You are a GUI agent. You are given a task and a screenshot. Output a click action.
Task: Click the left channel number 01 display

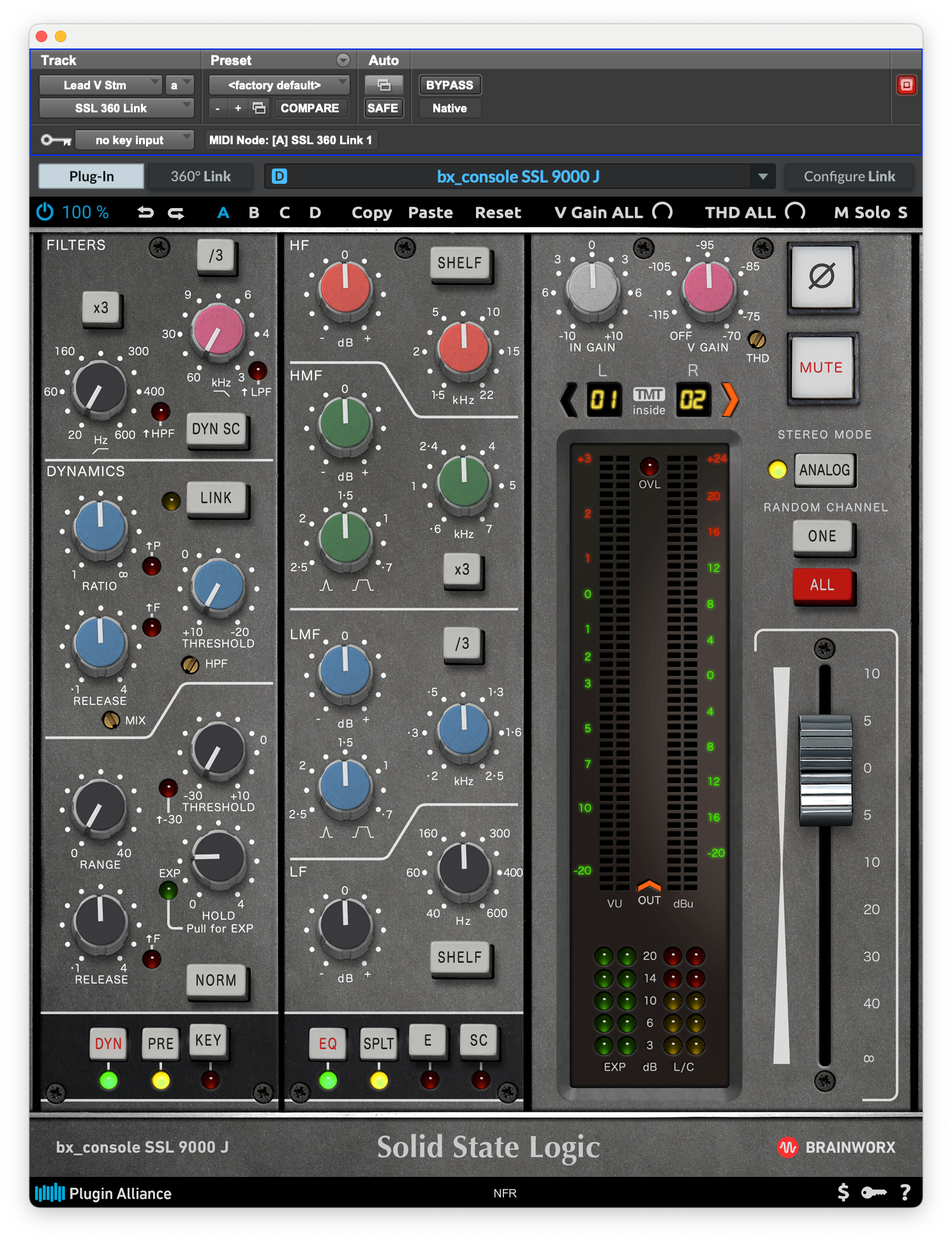point(604,400)
